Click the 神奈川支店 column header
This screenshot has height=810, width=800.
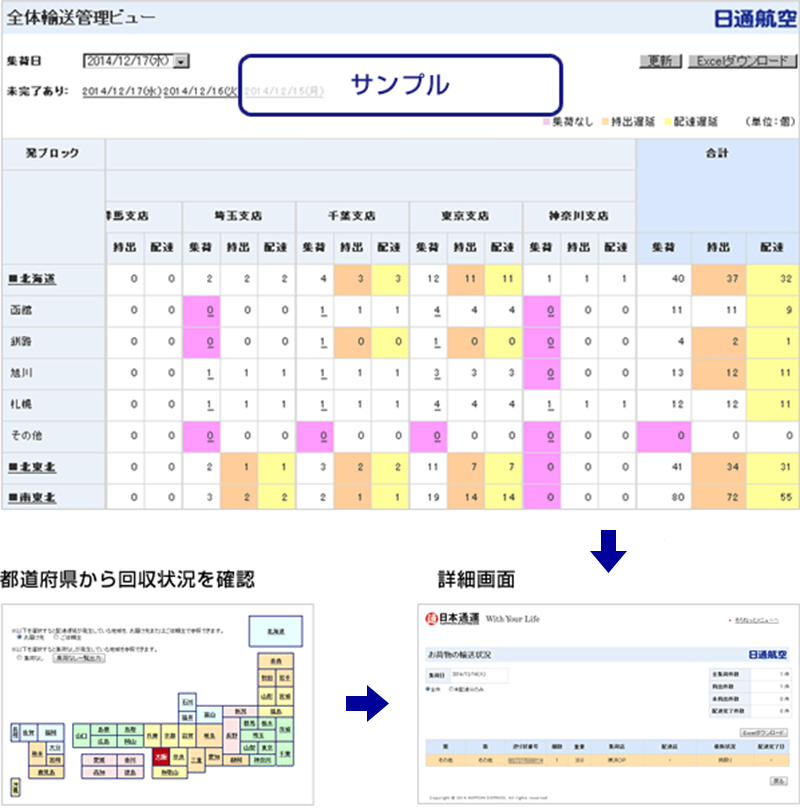pos(578,216)
